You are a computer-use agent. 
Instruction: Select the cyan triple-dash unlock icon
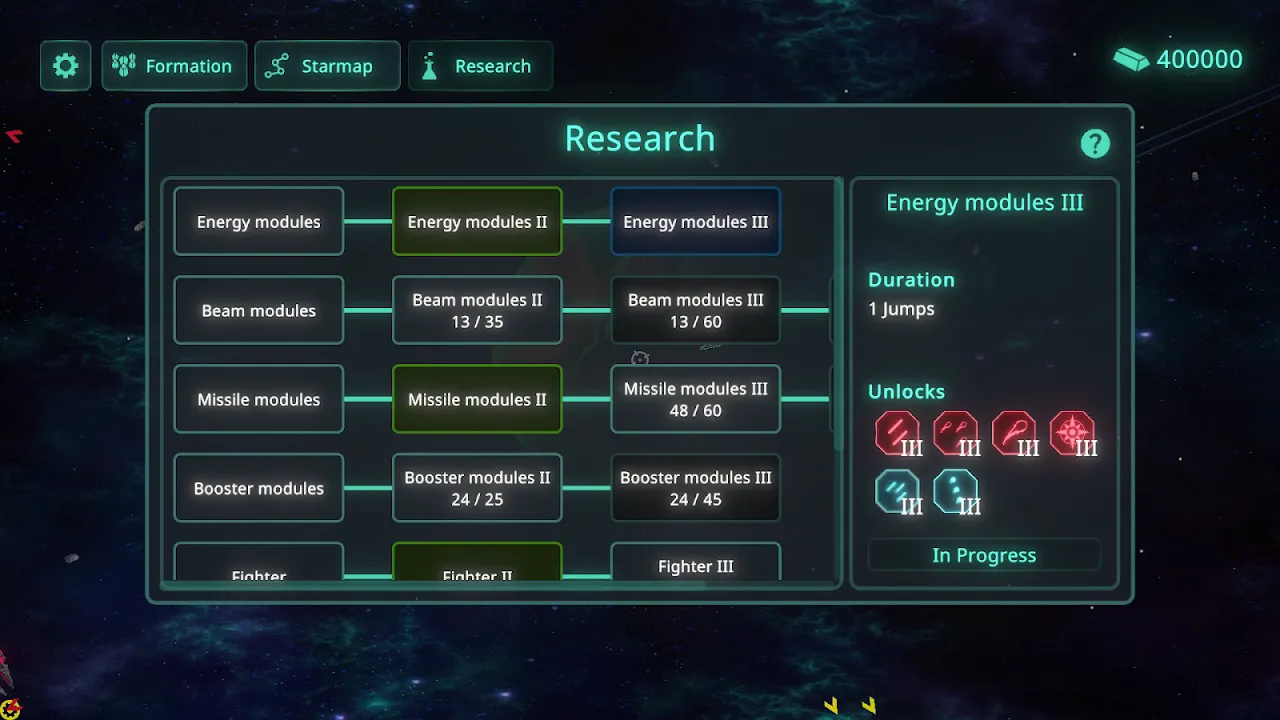(x=896, y=492)
